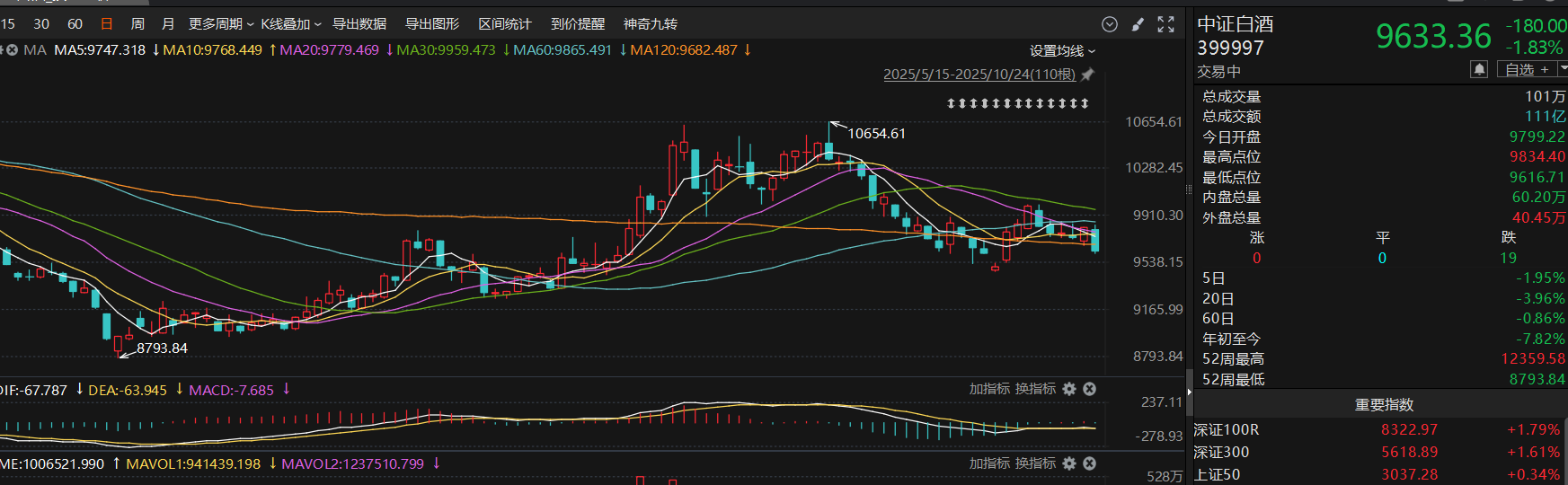
Task: Click the 导出数据 button
Action: (x=359, y=24)
